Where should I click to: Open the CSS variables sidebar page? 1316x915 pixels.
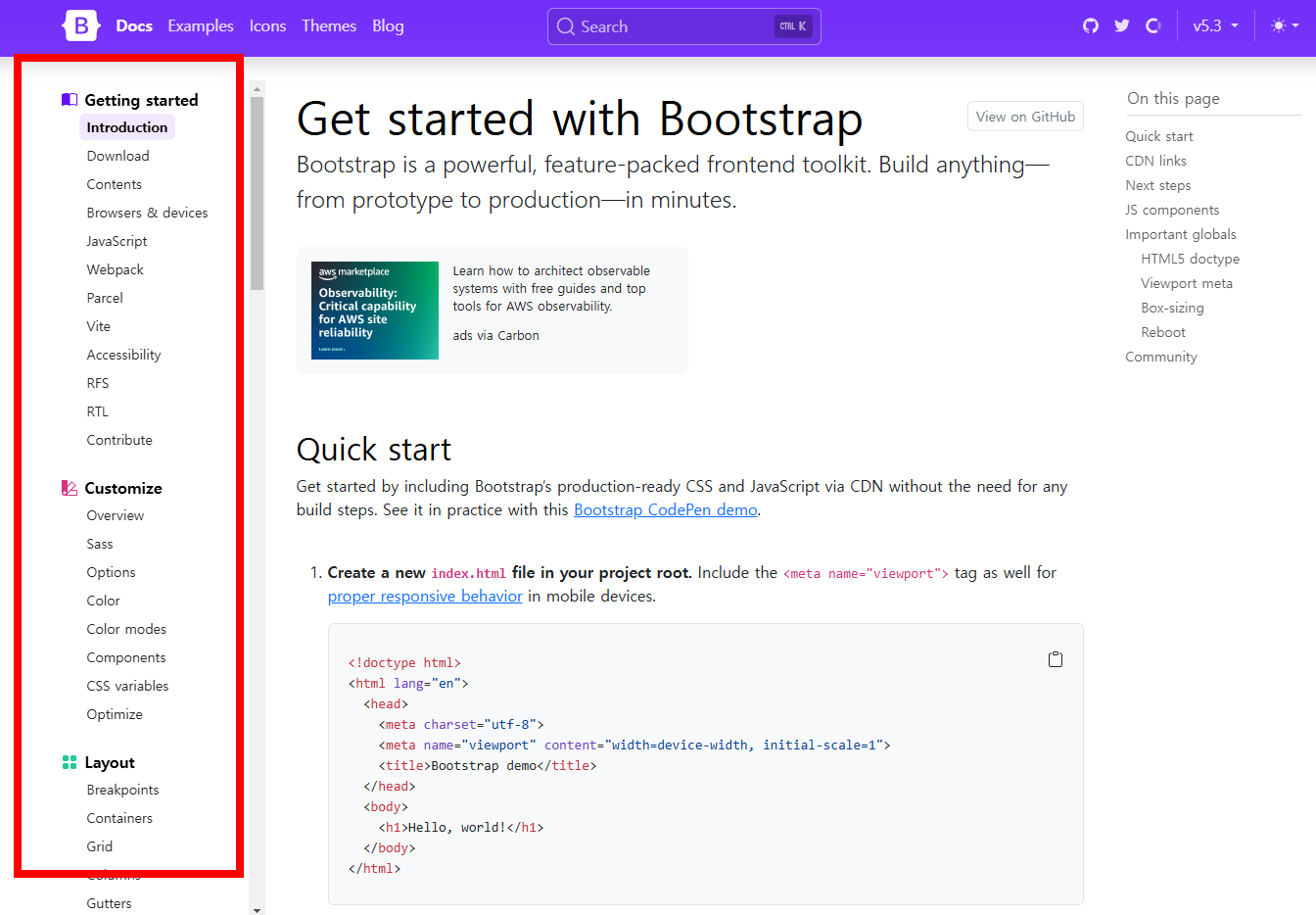coord(127,686)
